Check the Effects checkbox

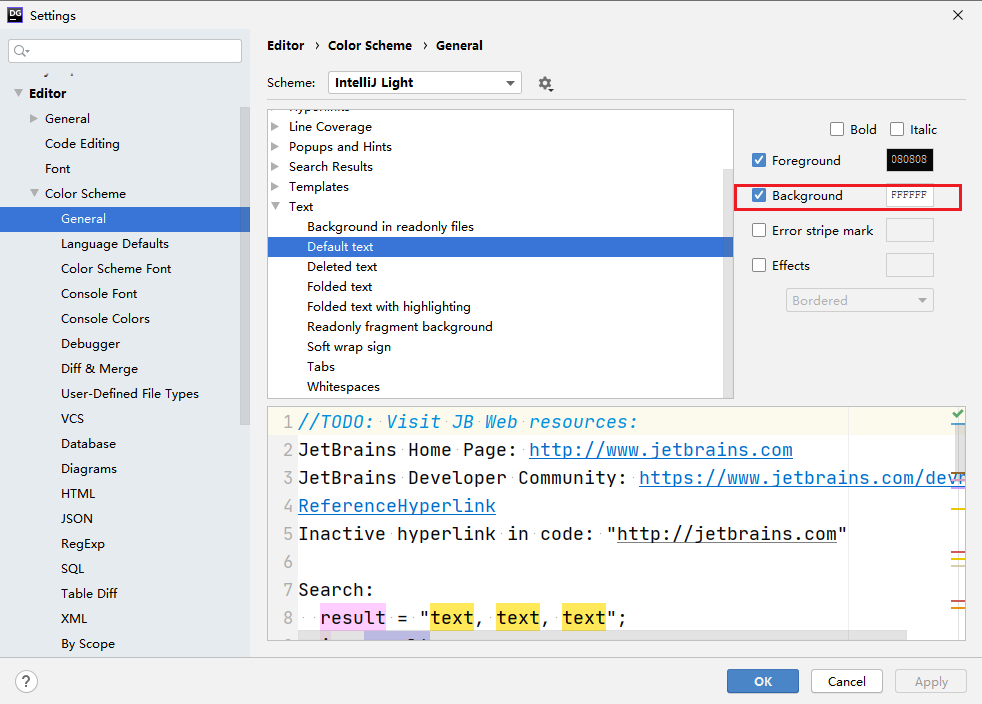[759, 266]
